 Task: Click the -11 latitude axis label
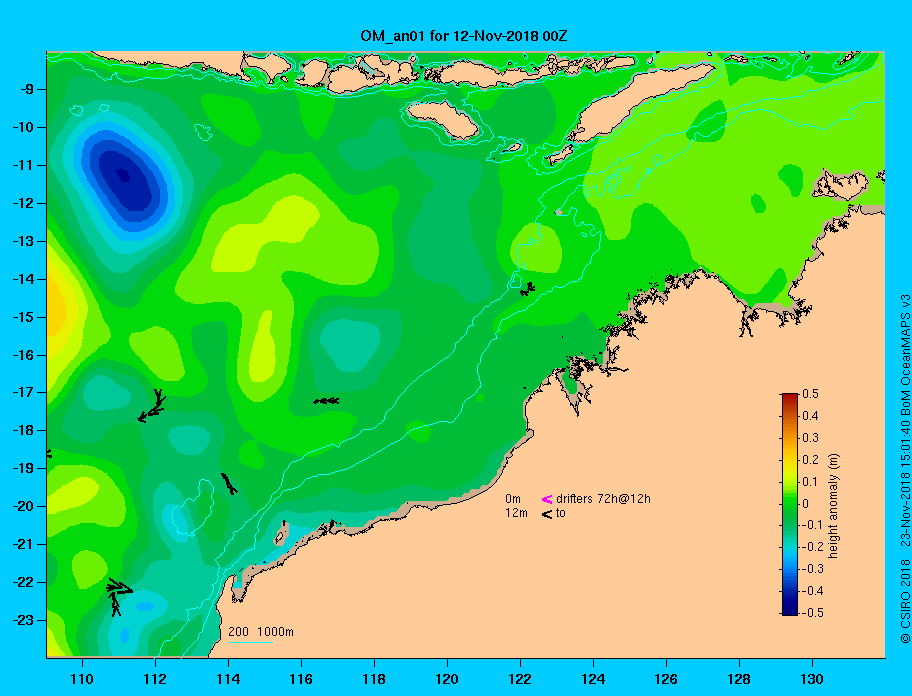[25, 165]
